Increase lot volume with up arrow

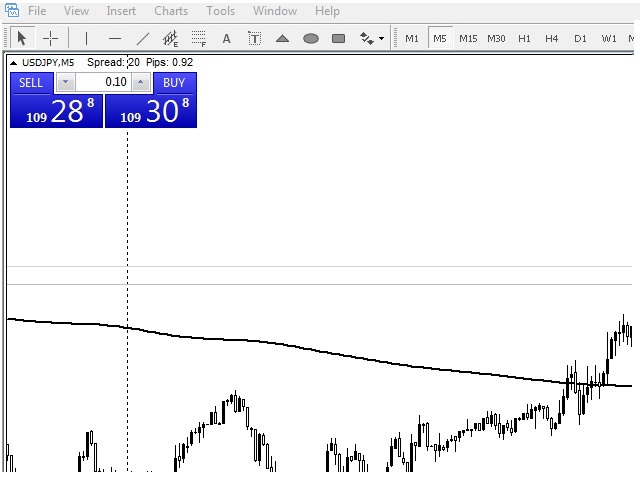[x=140, y=82]
